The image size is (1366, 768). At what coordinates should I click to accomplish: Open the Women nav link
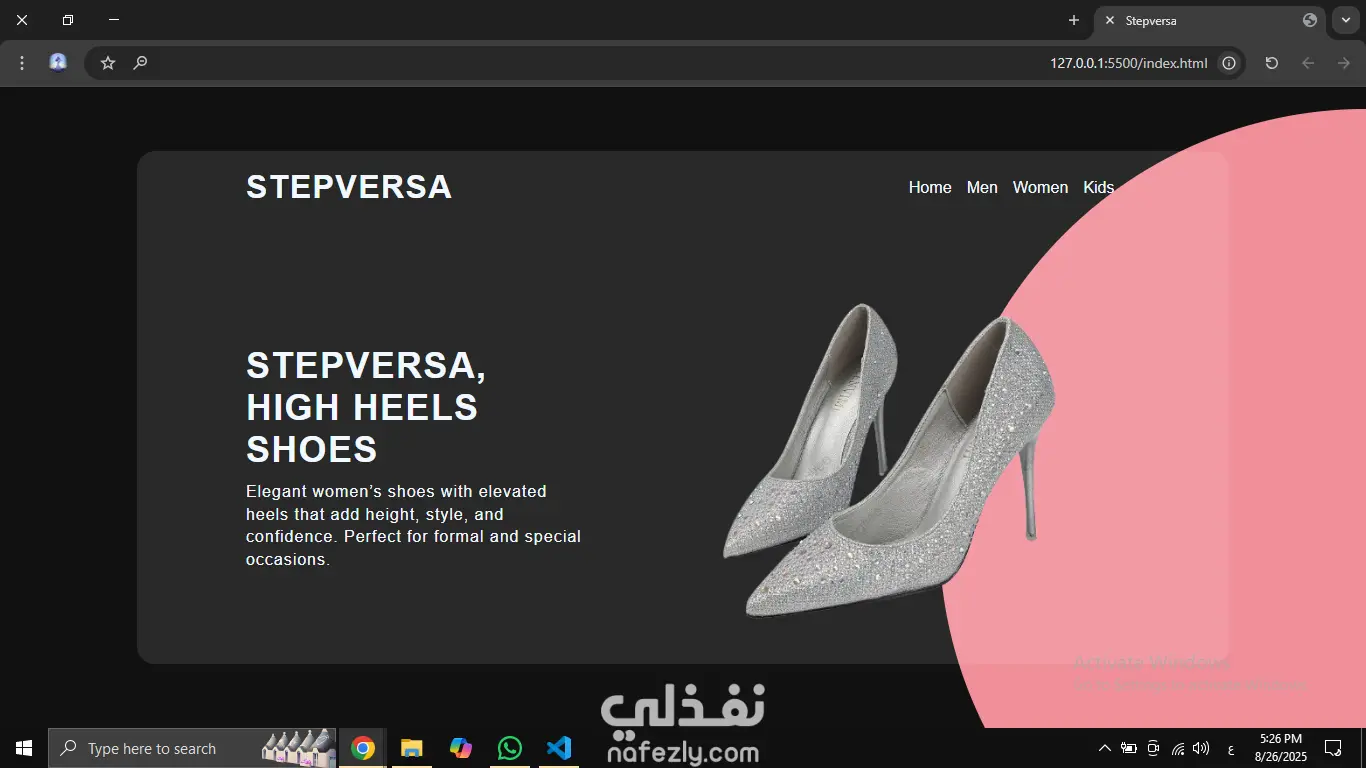tap(1040, 187)
